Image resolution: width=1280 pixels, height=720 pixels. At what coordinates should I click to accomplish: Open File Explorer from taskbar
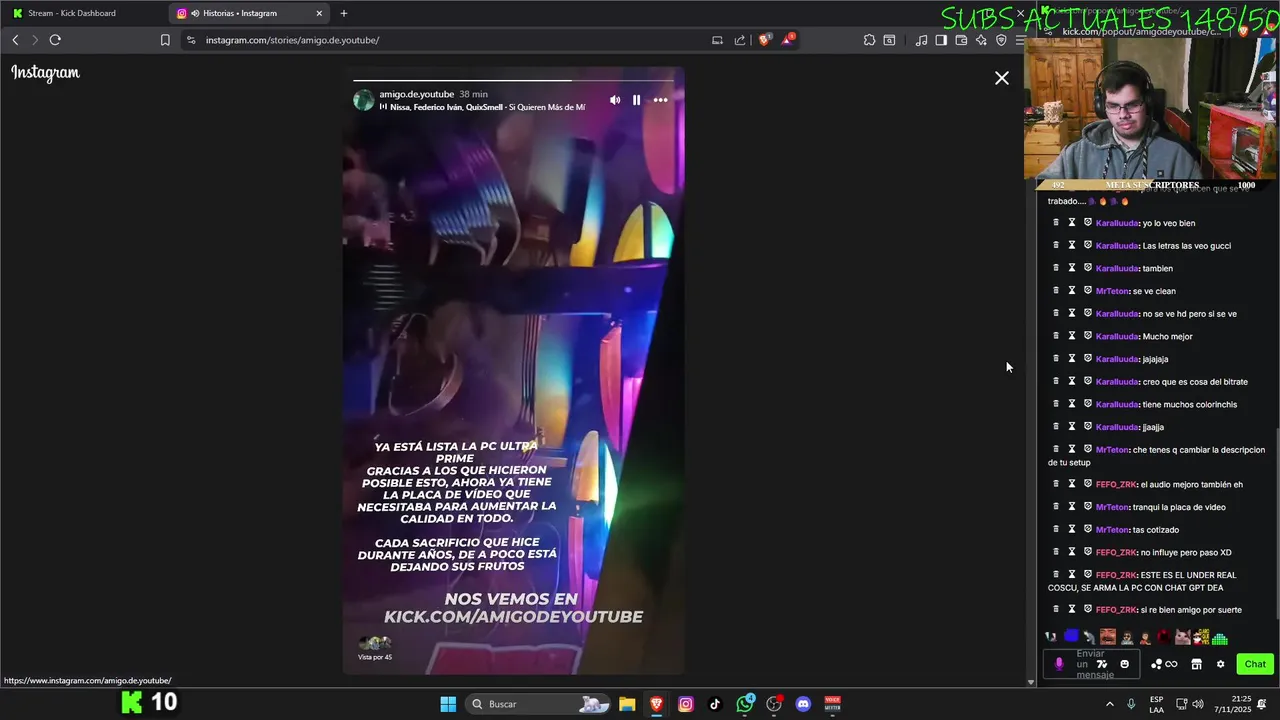627,704
